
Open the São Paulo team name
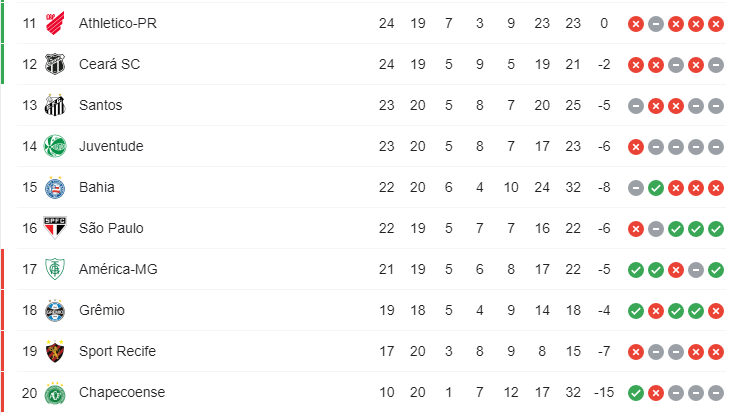click(x=111, y=228)
